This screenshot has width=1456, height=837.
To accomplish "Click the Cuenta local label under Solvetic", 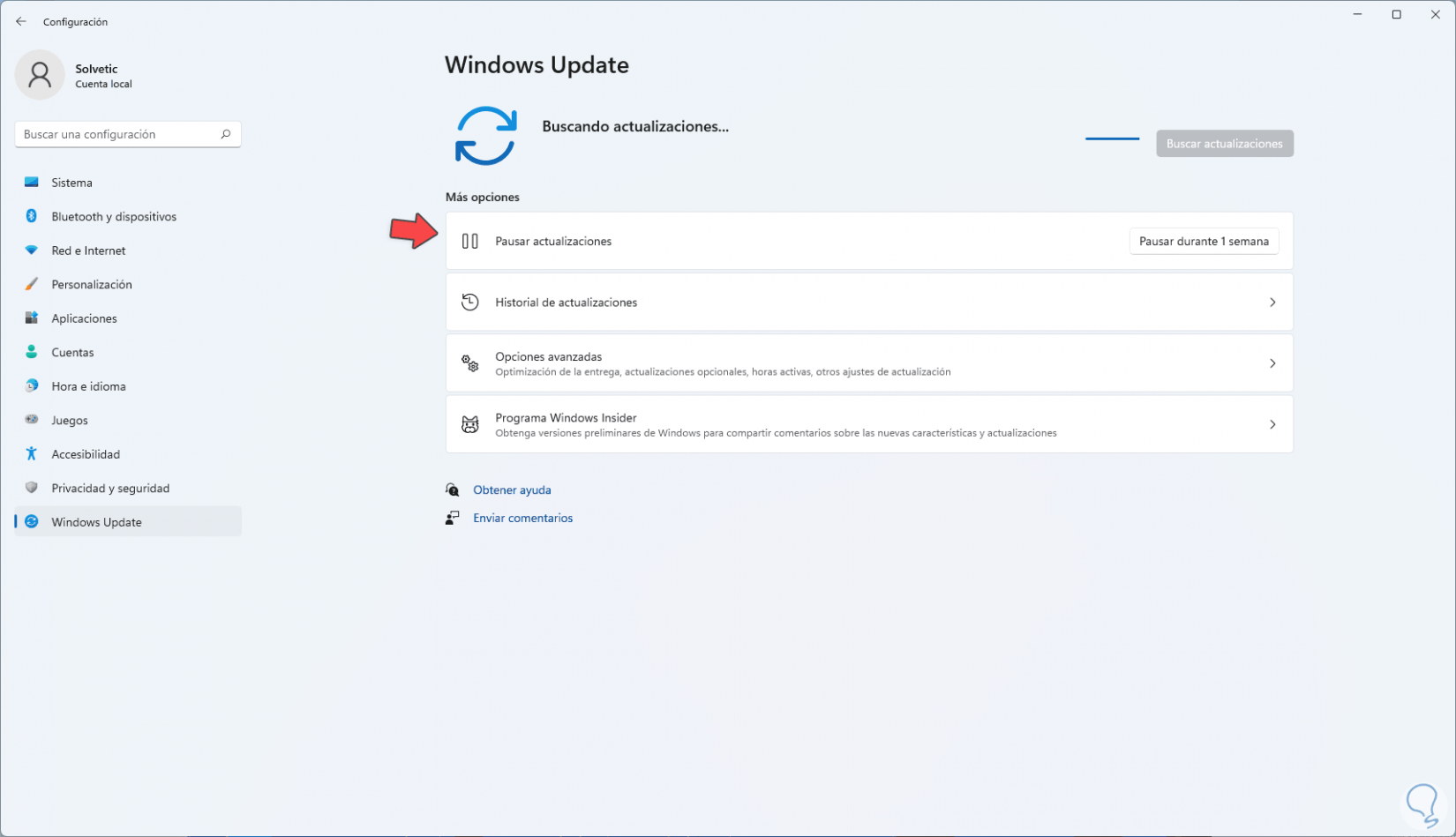I will tap(103, 85).
